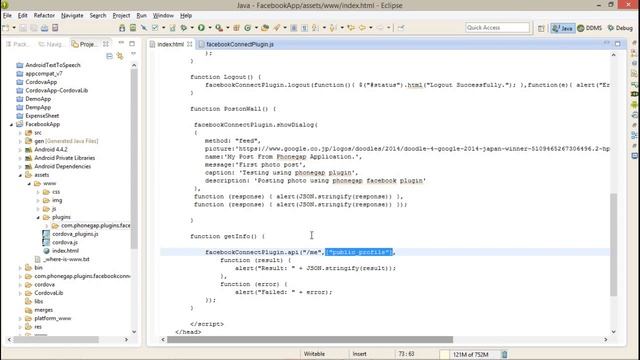This screenshot has width=640, height=360.
Task: Click in the Quick Access field
Action: pos(497,28)
